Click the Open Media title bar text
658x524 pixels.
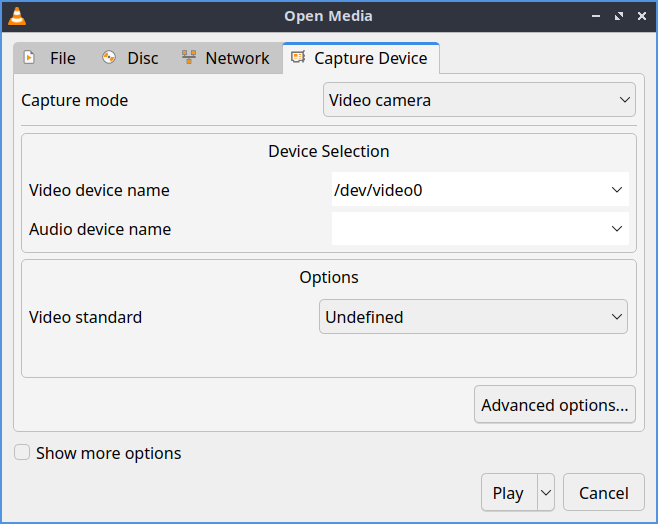[x=328, y=15]
